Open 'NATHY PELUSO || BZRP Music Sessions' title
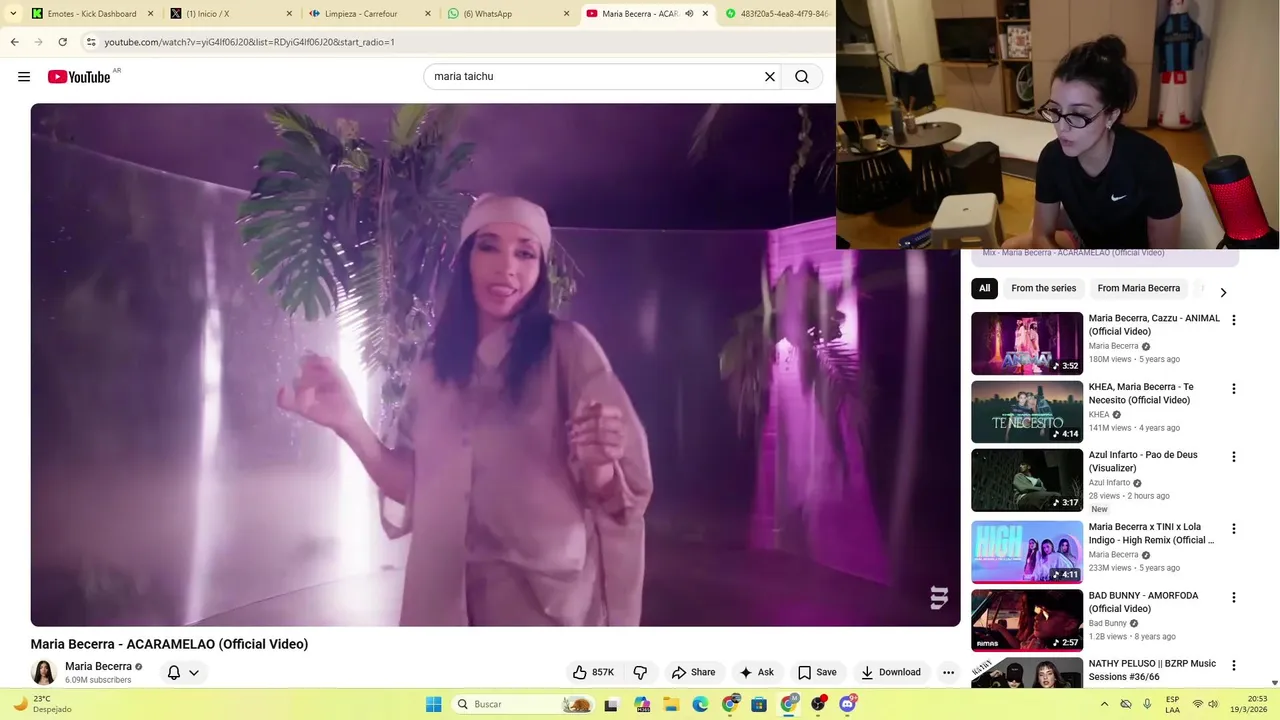This screenshot has width=1280, height=720. tap(1152, 670)
